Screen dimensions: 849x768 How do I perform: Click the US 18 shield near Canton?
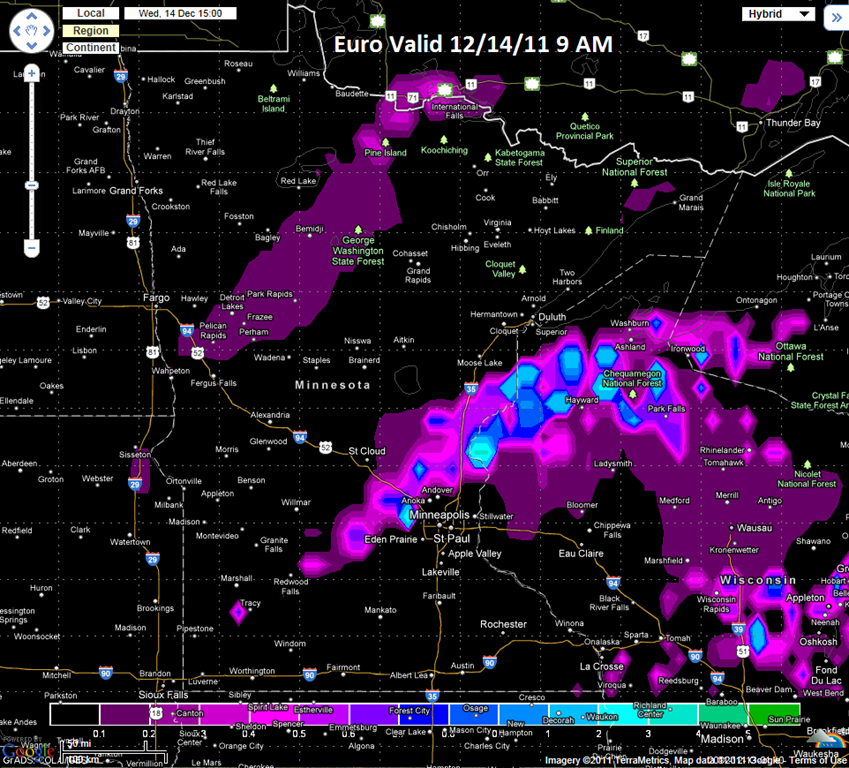[x=156, y=713]
